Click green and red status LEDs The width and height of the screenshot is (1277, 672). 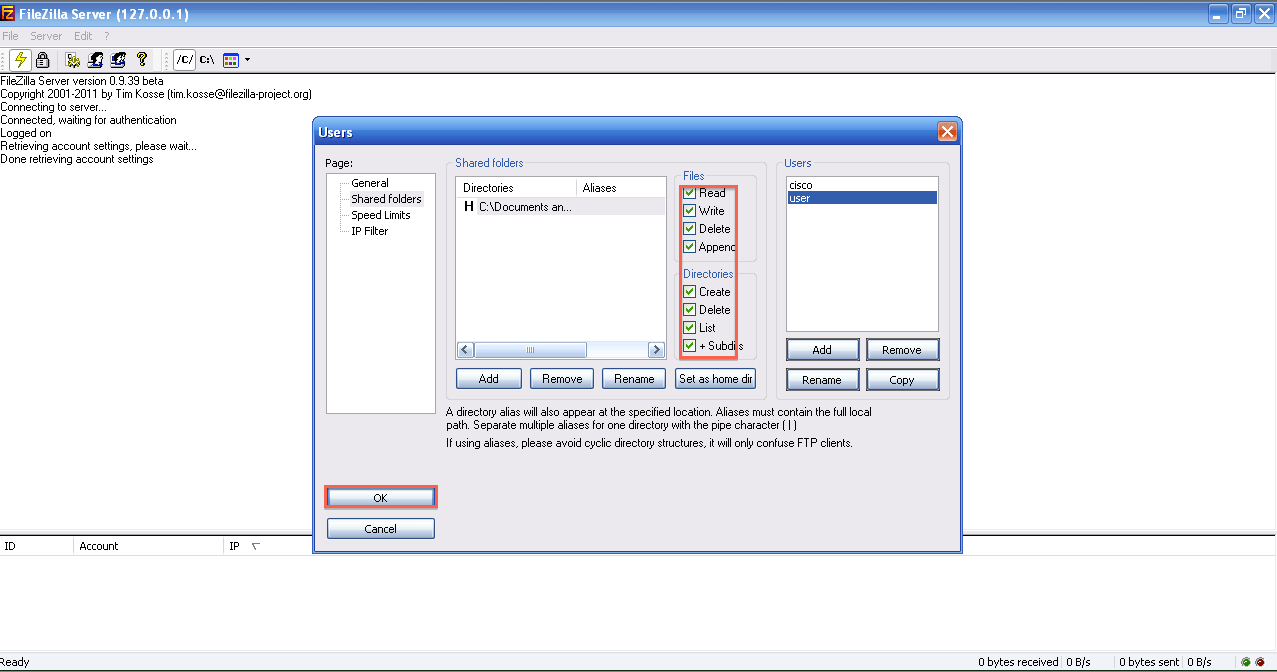(x=1252, y=662)
